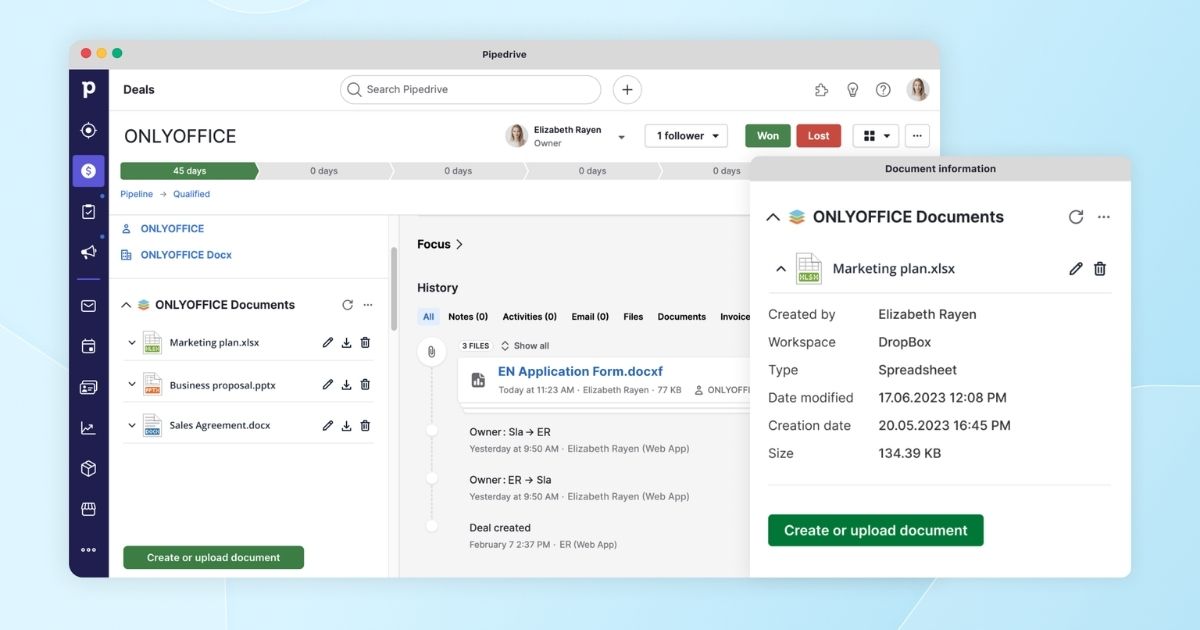This screenshot has width=1200, height=630.
Task: Download Sales Agreement.docx
Action: [346, 425]
